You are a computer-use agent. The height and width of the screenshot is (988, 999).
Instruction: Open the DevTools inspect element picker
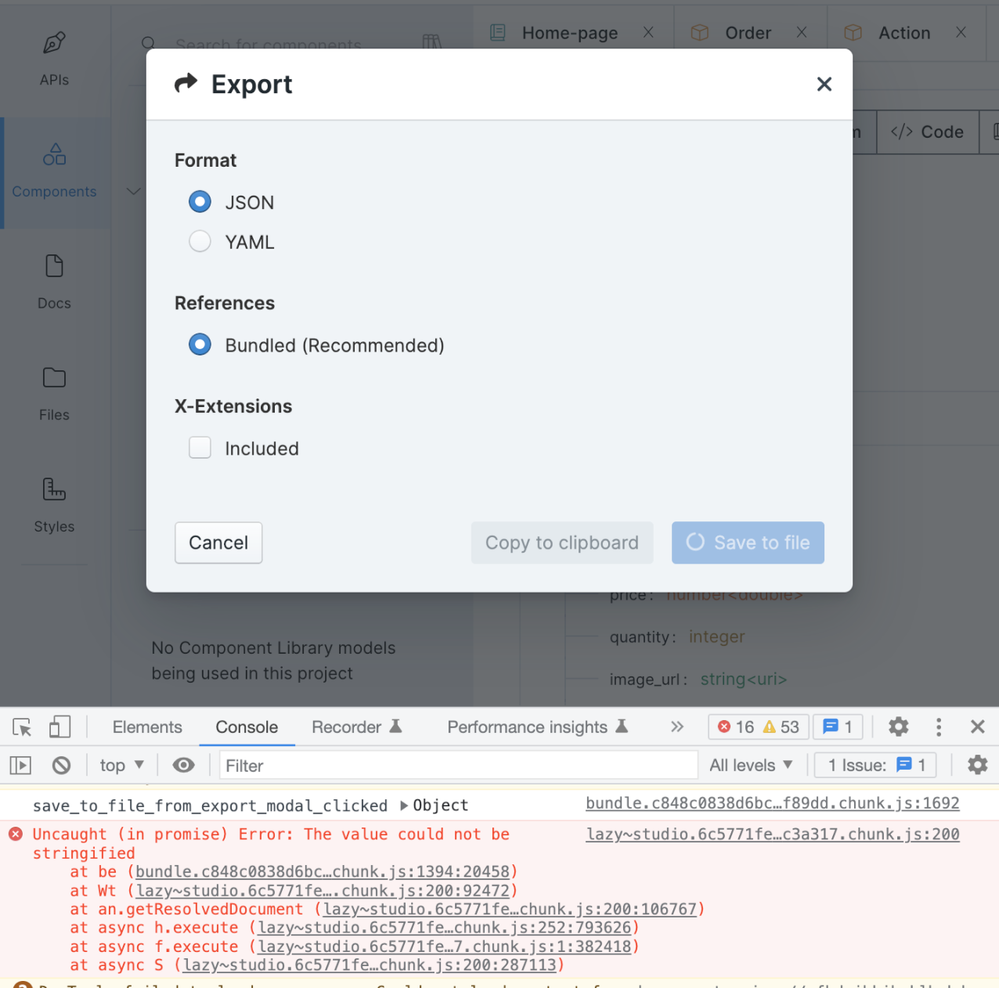point(22,727)
